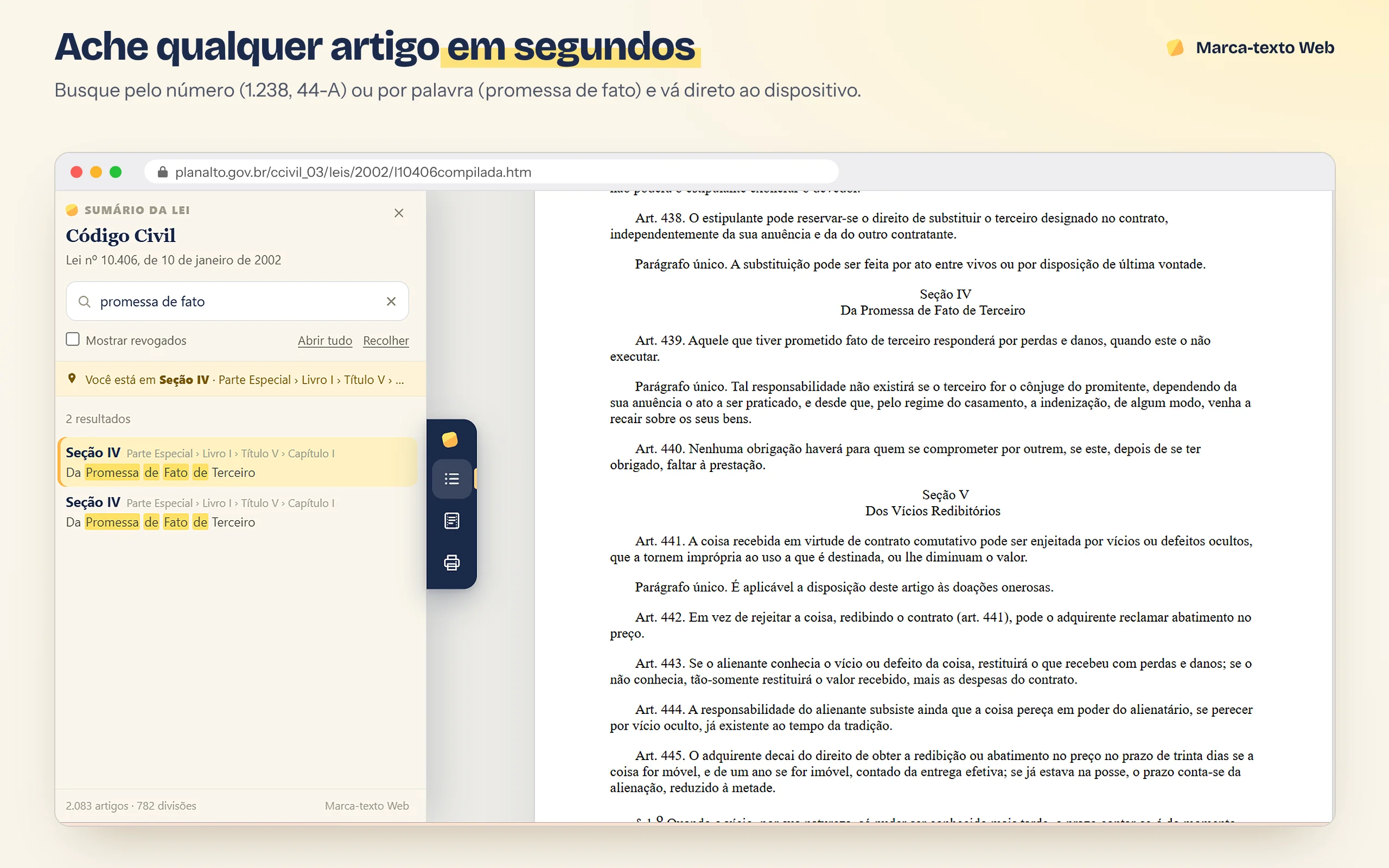Click '2 resultados' count text

click(98, 418)
